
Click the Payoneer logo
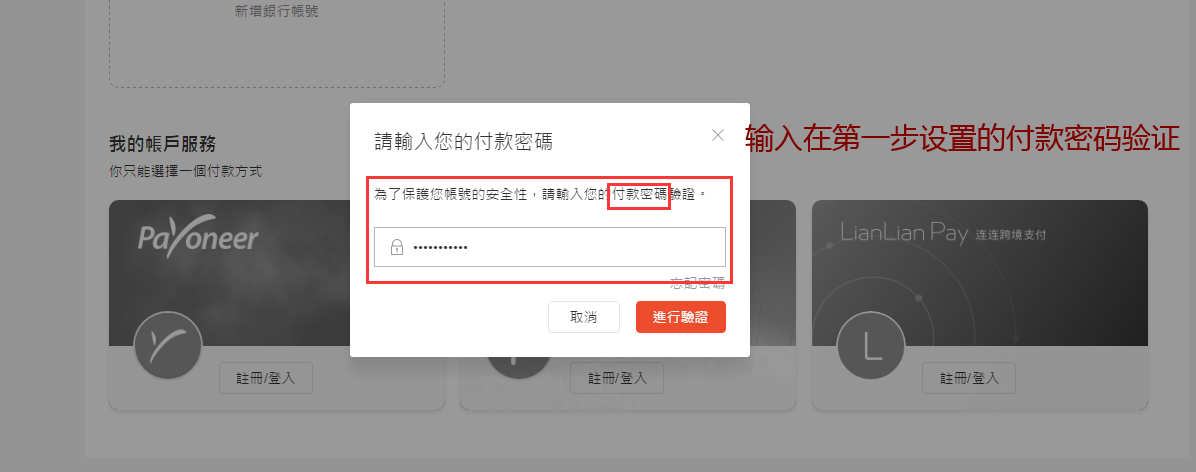[x=198, y=237]
